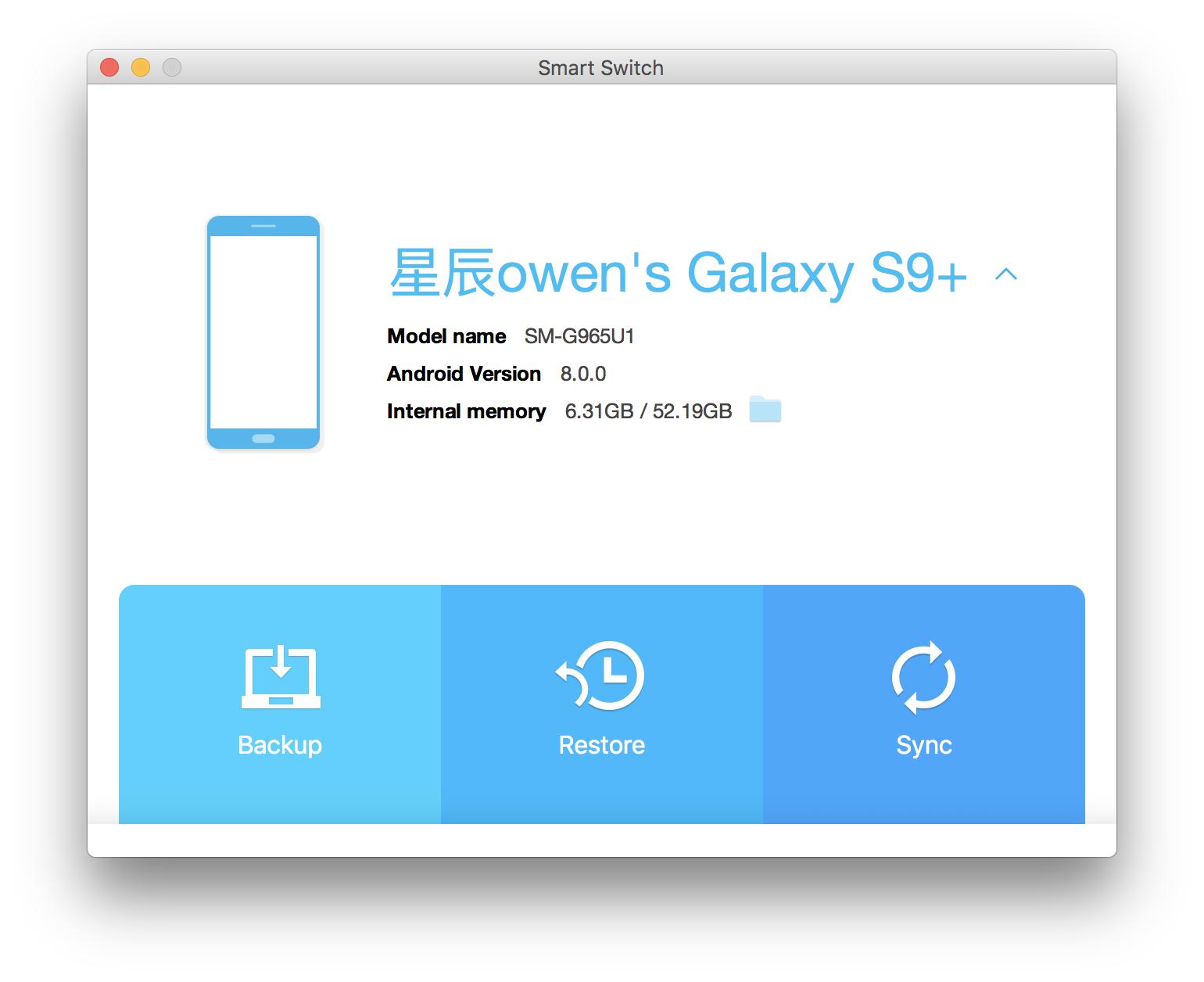Click the blue phone icon's home button area

point(263,438)
